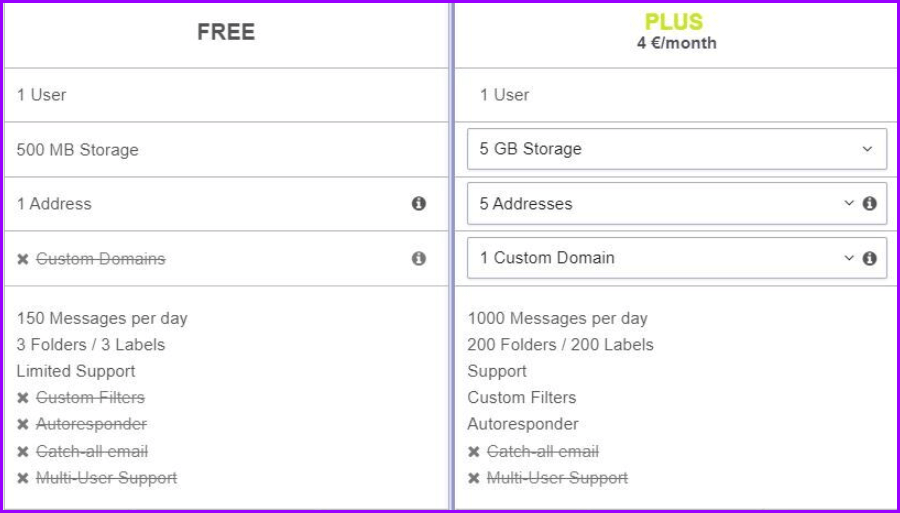The height and width of the screenshot is (513, 900).
Task: Click info icon next to 5 Addresses
Action: pos(869,204)
